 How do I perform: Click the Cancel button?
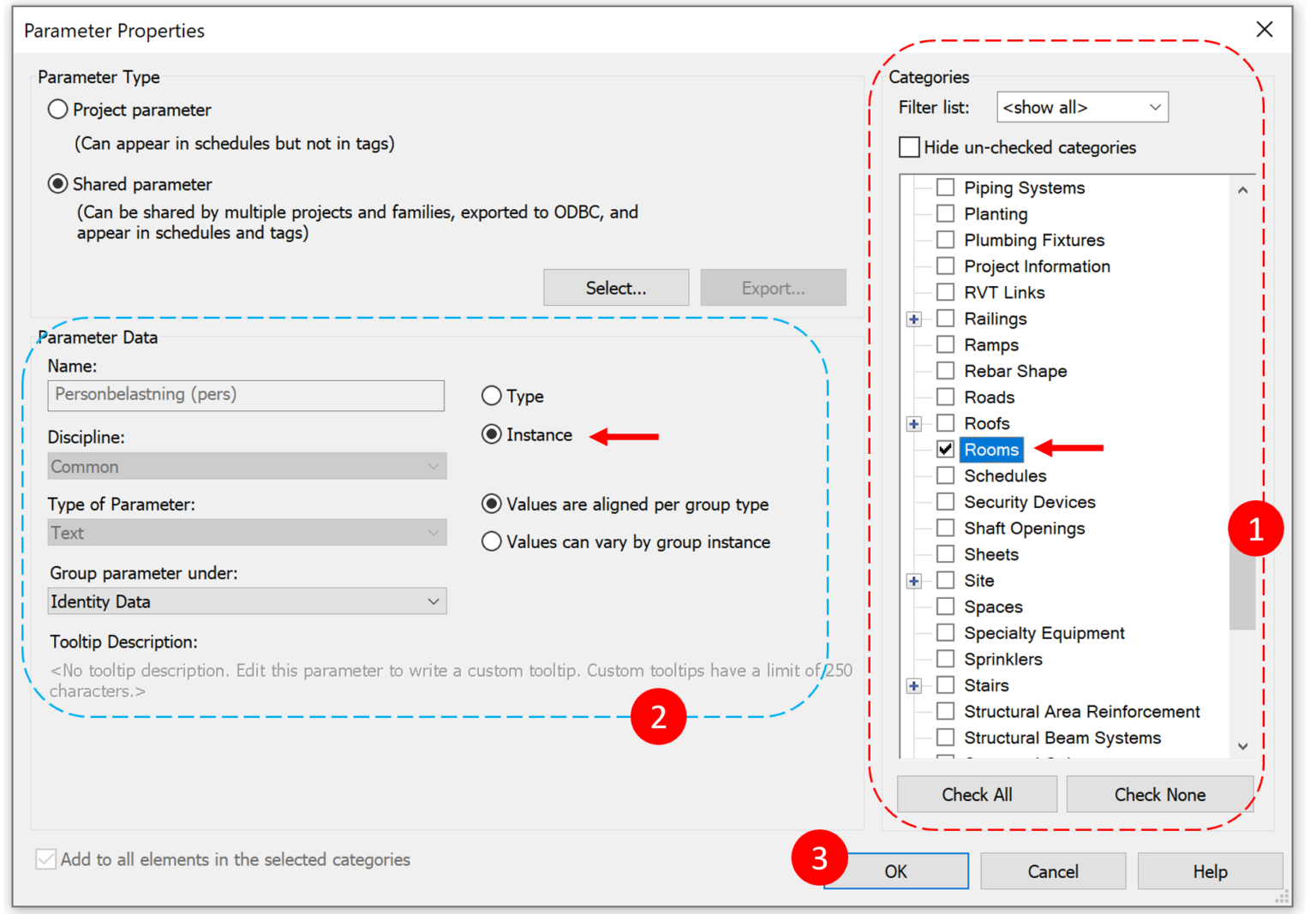(x=1053, y=871)
